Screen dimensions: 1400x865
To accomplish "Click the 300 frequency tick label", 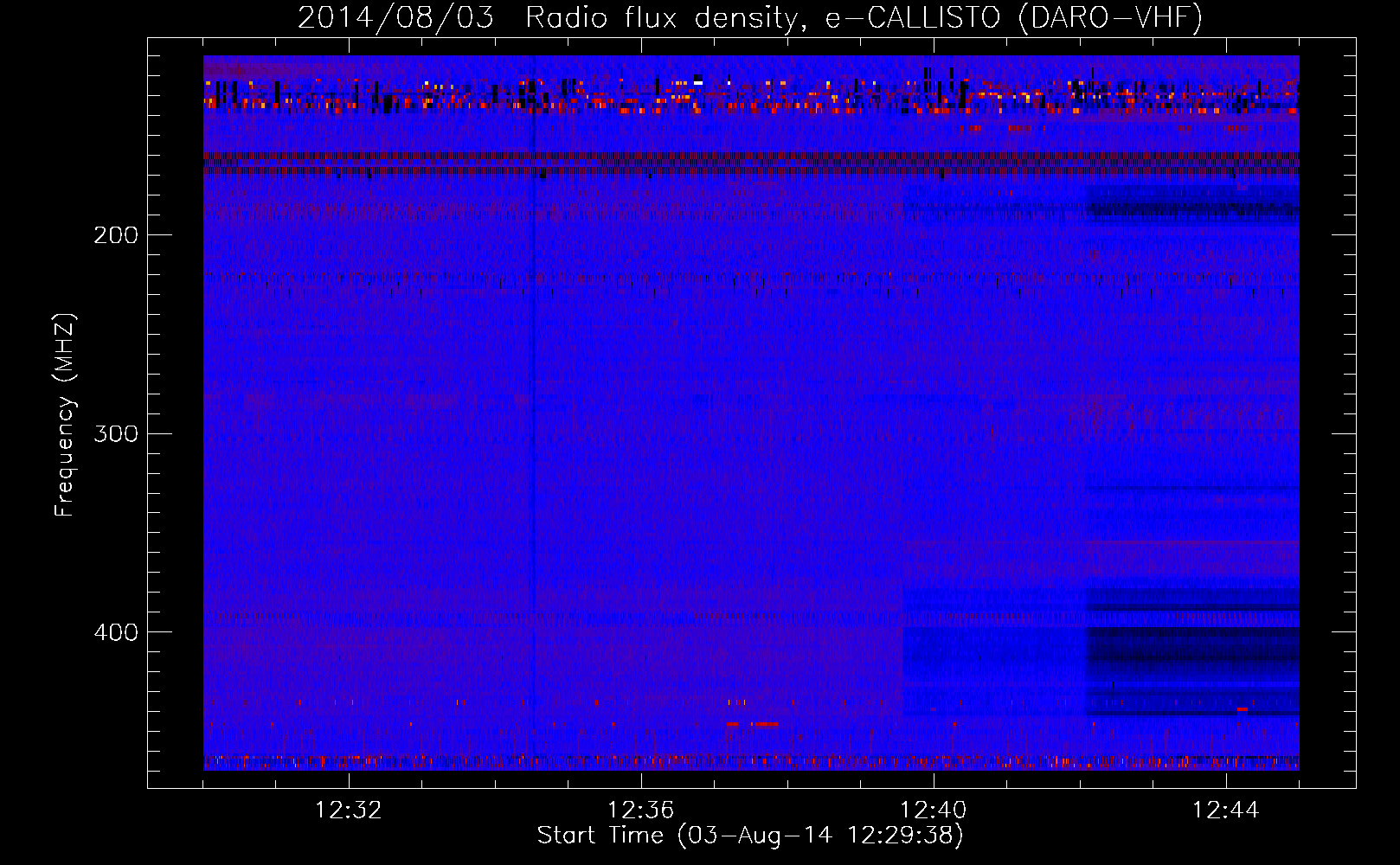I will (x=115, y=433).
